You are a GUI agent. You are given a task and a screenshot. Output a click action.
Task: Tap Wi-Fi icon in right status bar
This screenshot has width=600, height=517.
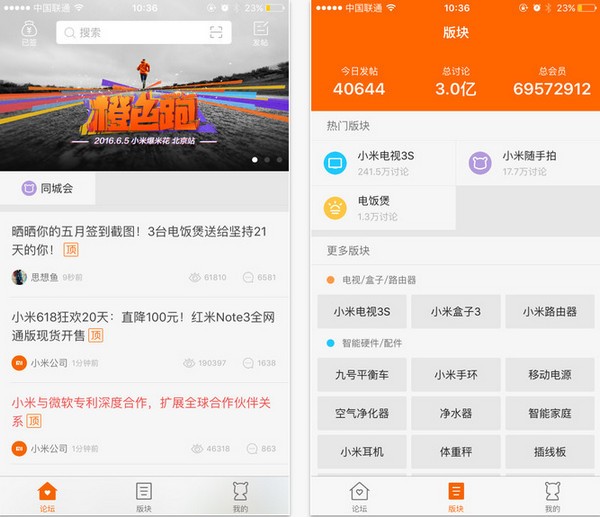click(x=391, y=8)
